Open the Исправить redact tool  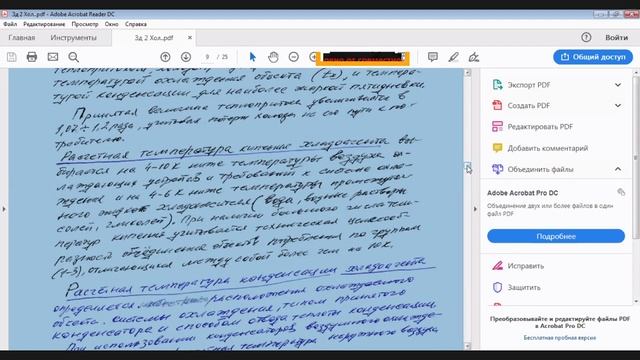(x=526, y=266)
